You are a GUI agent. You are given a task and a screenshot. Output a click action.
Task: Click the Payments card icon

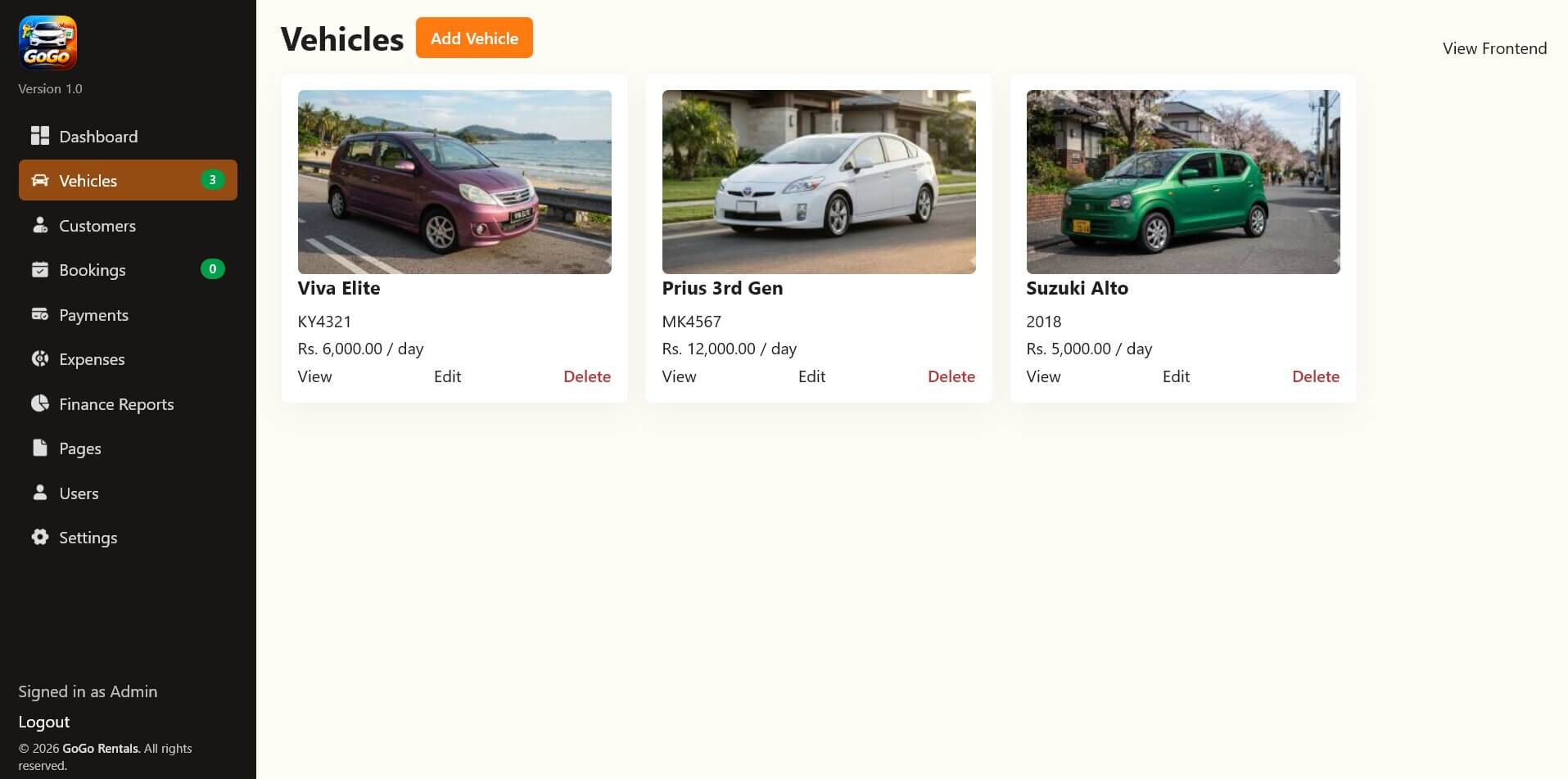click(x=39, y=314)
